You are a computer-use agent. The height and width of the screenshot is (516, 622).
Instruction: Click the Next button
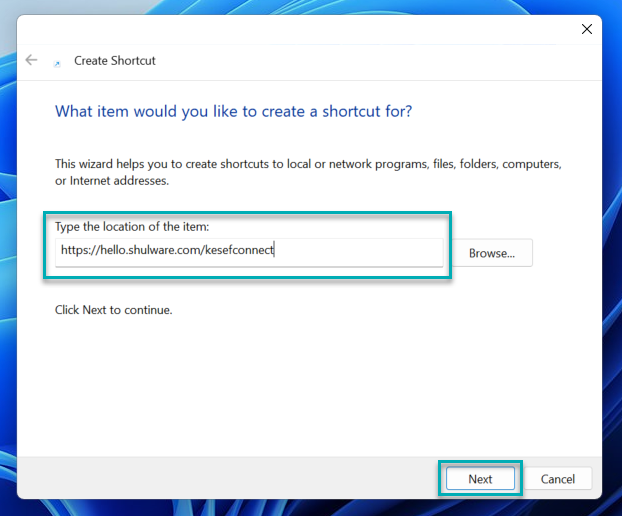[x=480, y=479]
